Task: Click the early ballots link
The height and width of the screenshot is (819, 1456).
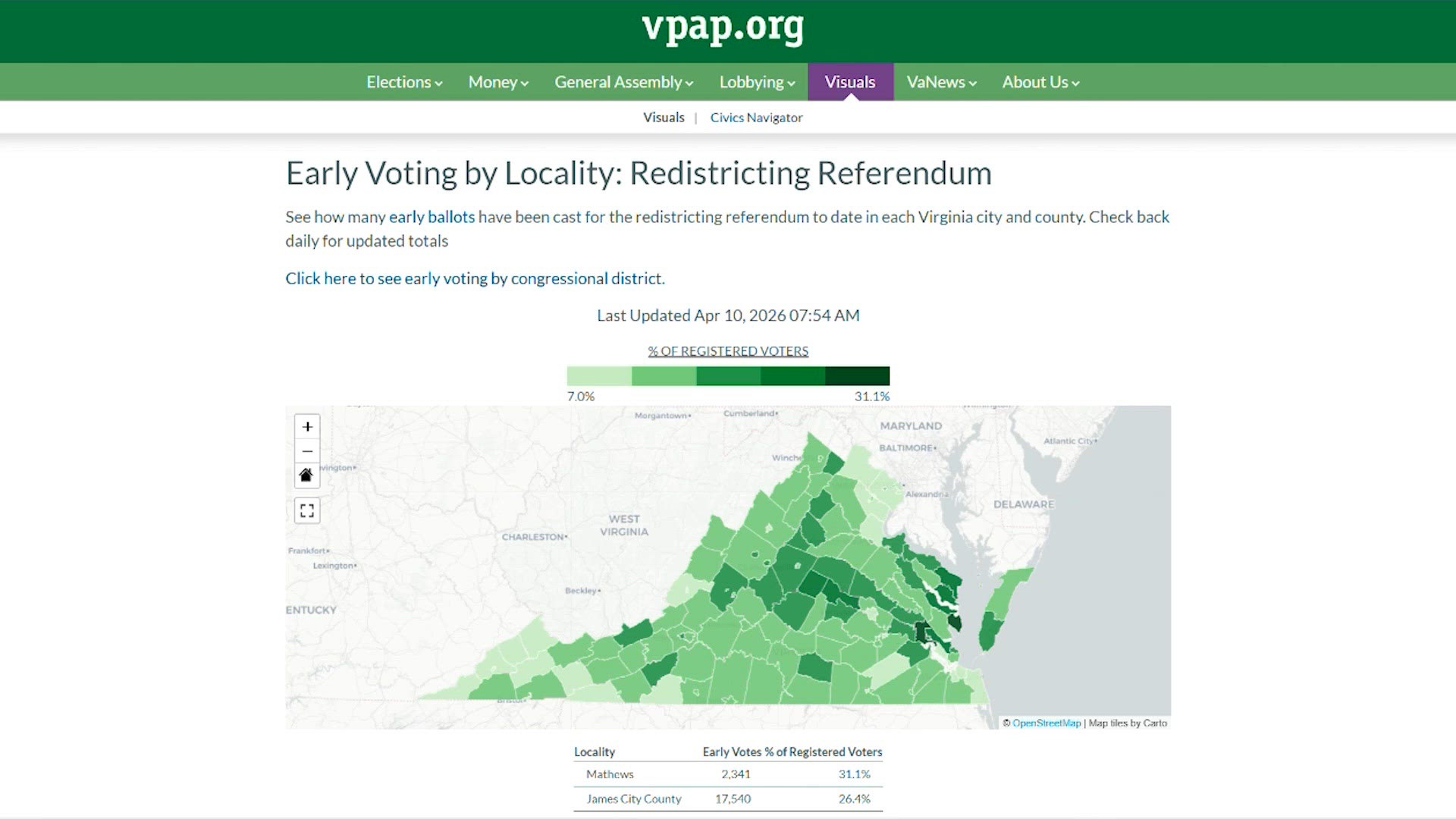Action: [431, 217]
